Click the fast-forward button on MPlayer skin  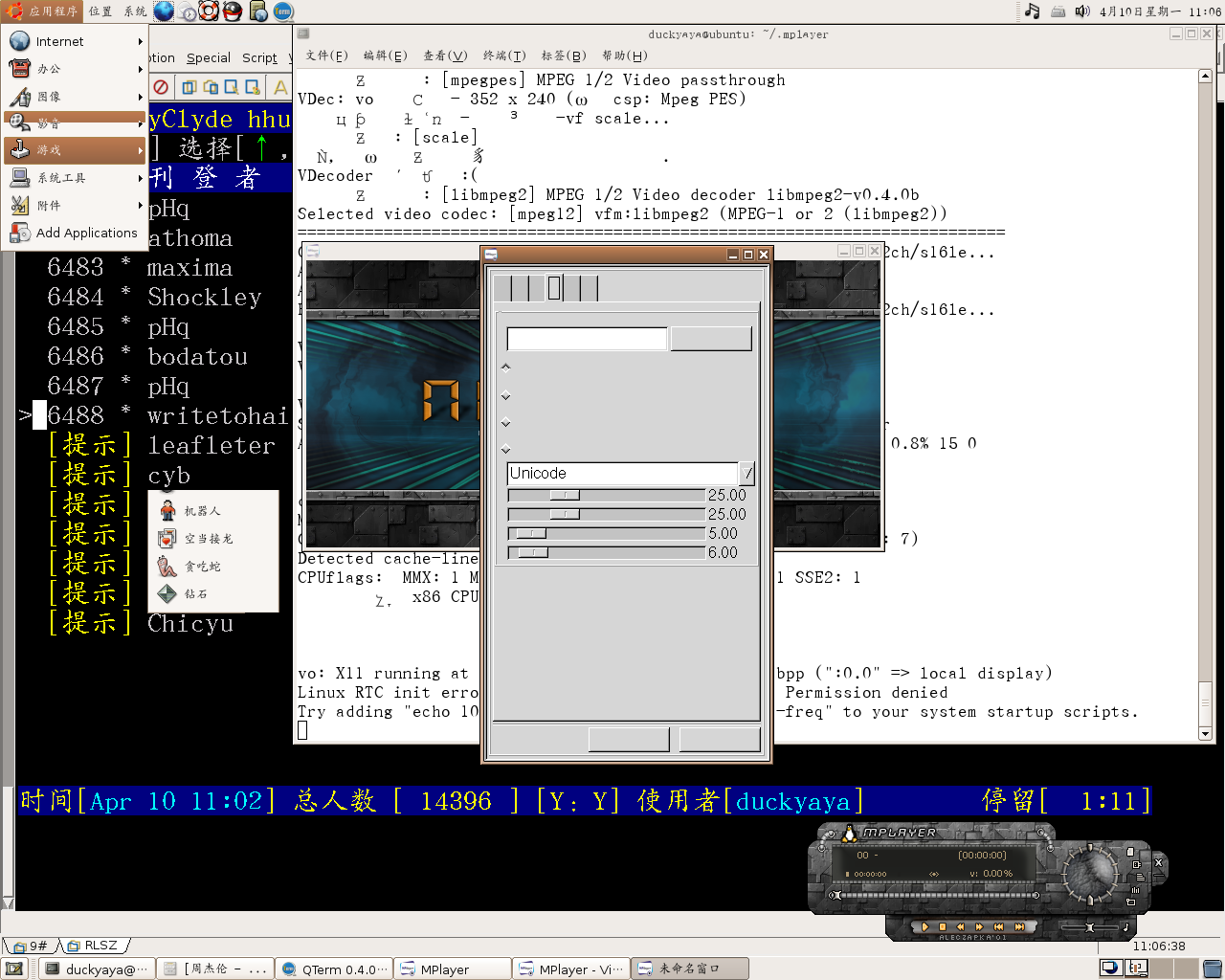[979, 926]
